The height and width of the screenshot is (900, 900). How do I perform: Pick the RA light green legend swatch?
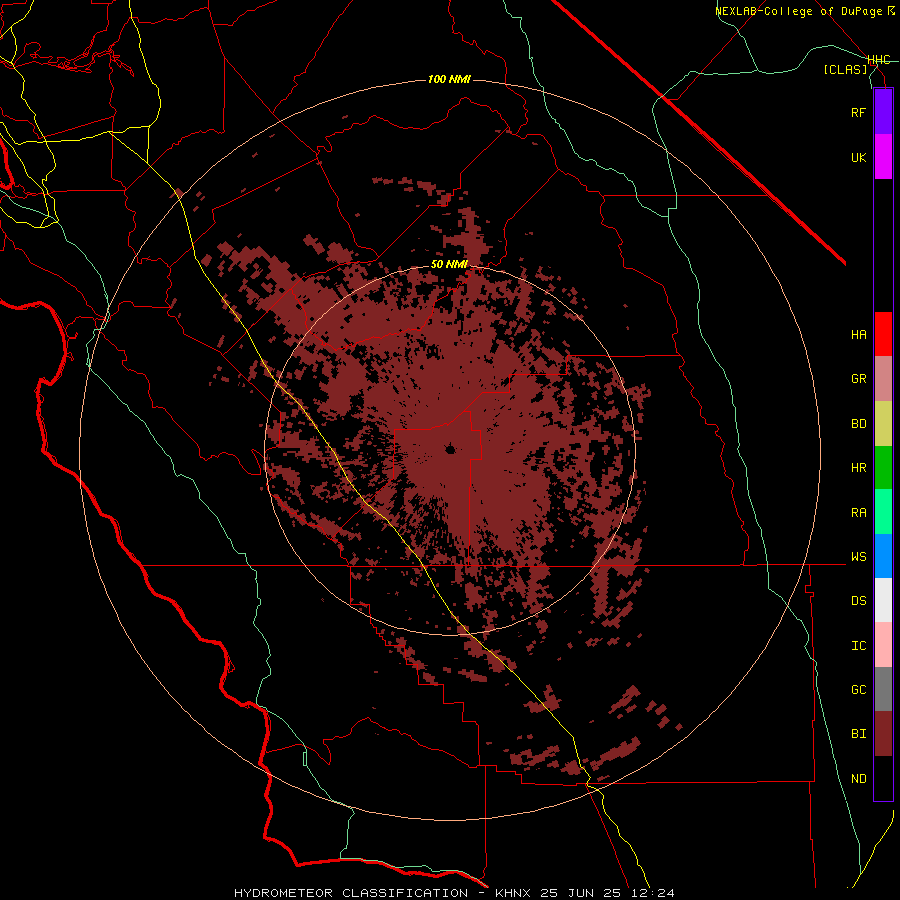[x=883, y=512]
